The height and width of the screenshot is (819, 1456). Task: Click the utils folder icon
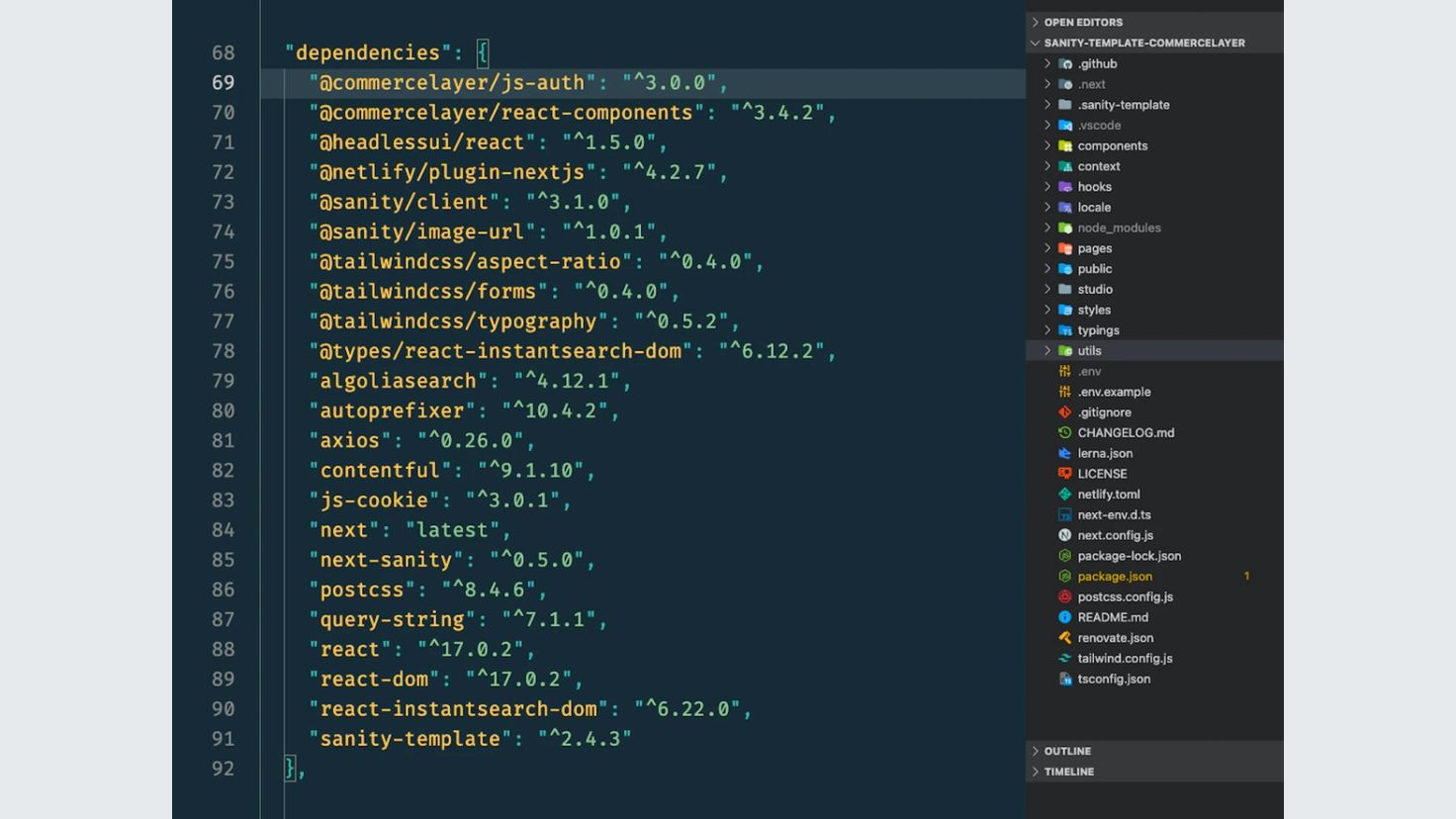pos(1065,351)
